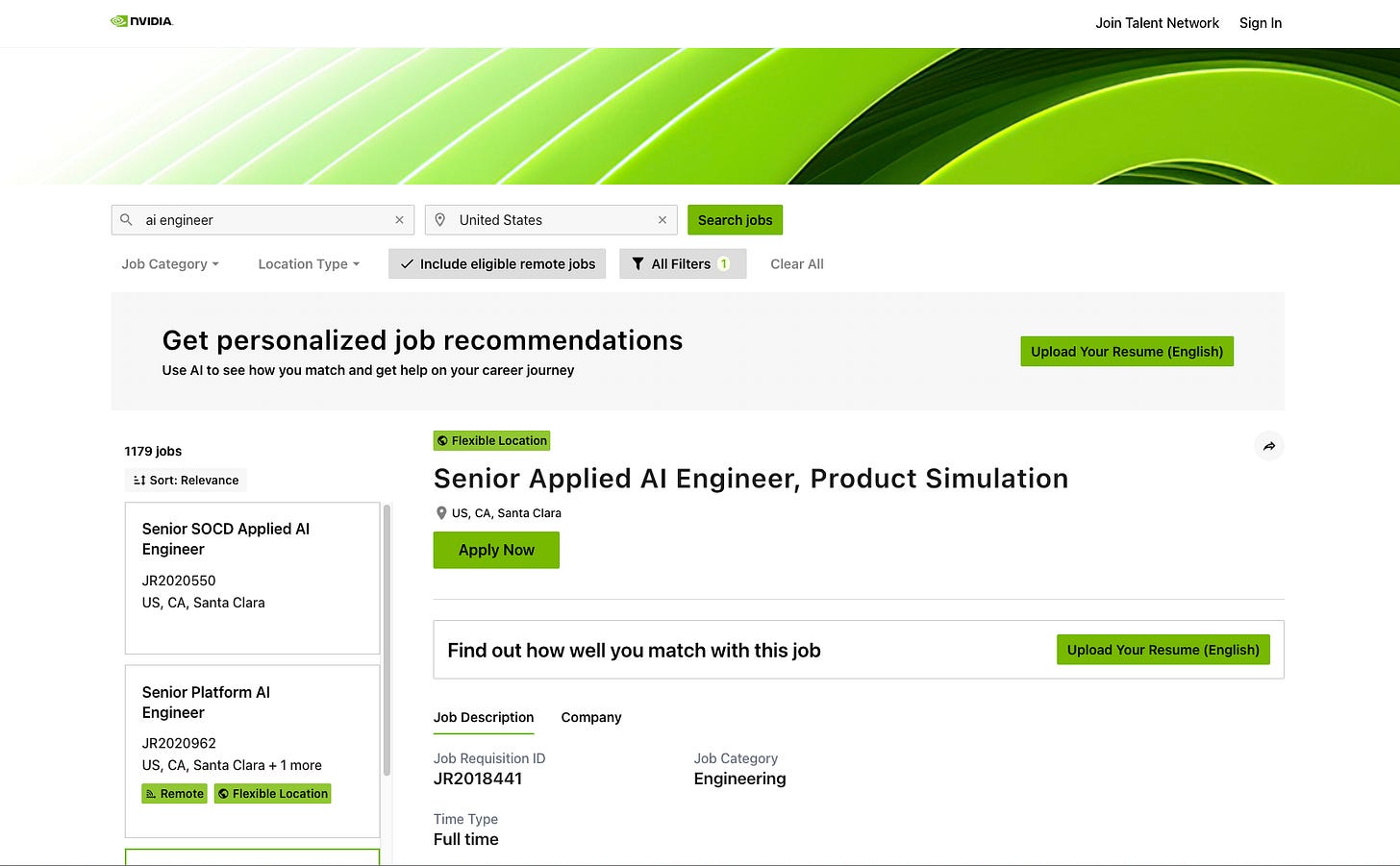Expand the Job Category dropdown
This screenshot has height=866, width=1400.
pyautogui.click(x=170, y=263)
